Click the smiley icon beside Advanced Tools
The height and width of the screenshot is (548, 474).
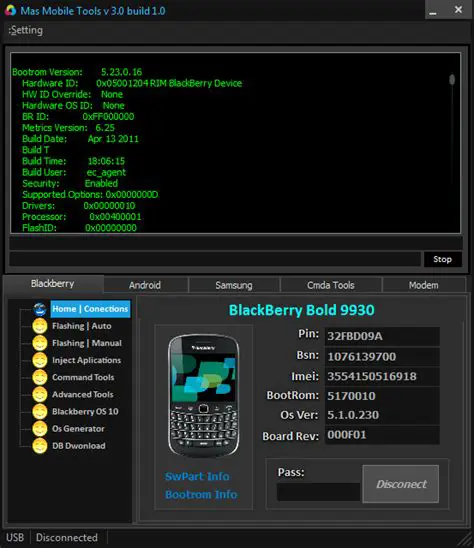[x=40, y=395]
